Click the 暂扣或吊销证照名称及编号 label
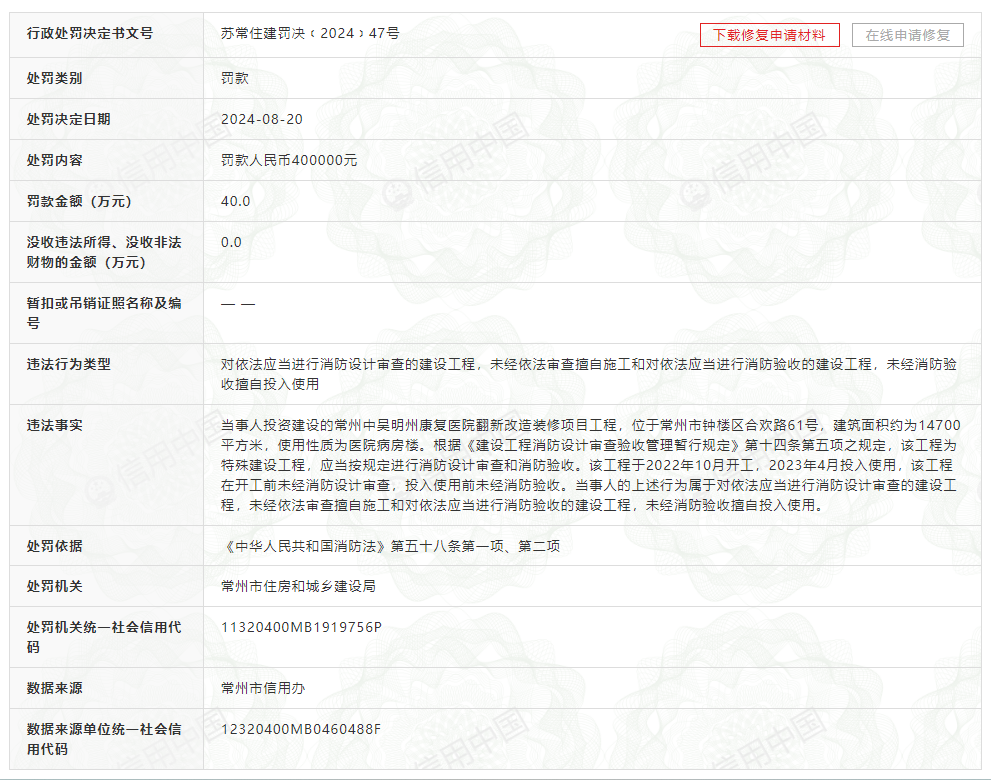Screen dimensions: 991x780 point(104,313)
